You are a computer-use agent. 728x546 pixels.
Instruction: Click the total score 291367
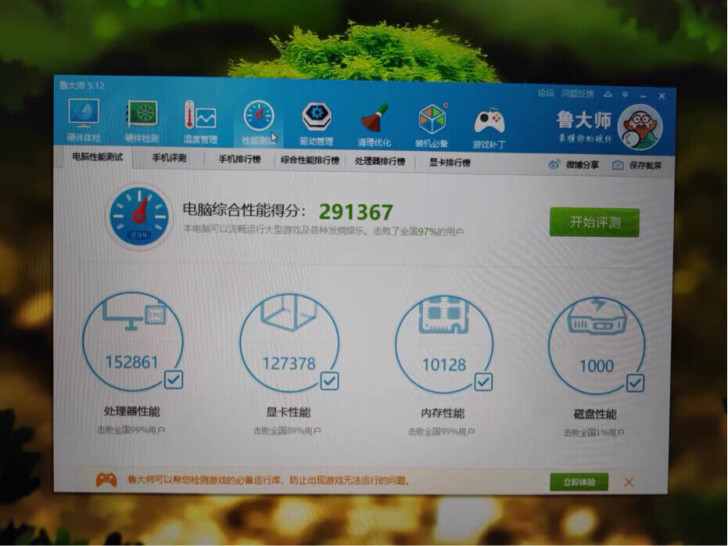(x=356, y=212)
